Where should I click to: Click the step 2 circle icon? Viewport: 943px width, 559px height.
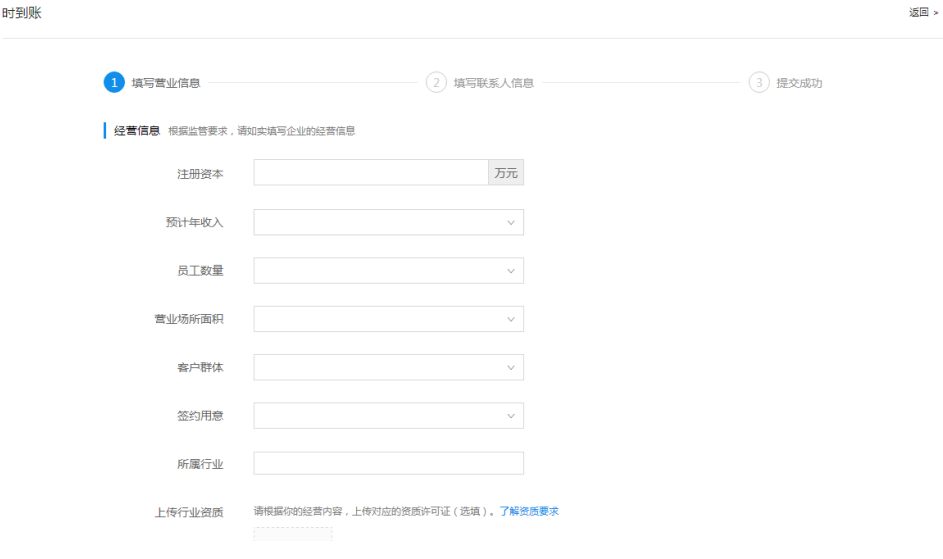pyautogui.click(x=436, y=83)
